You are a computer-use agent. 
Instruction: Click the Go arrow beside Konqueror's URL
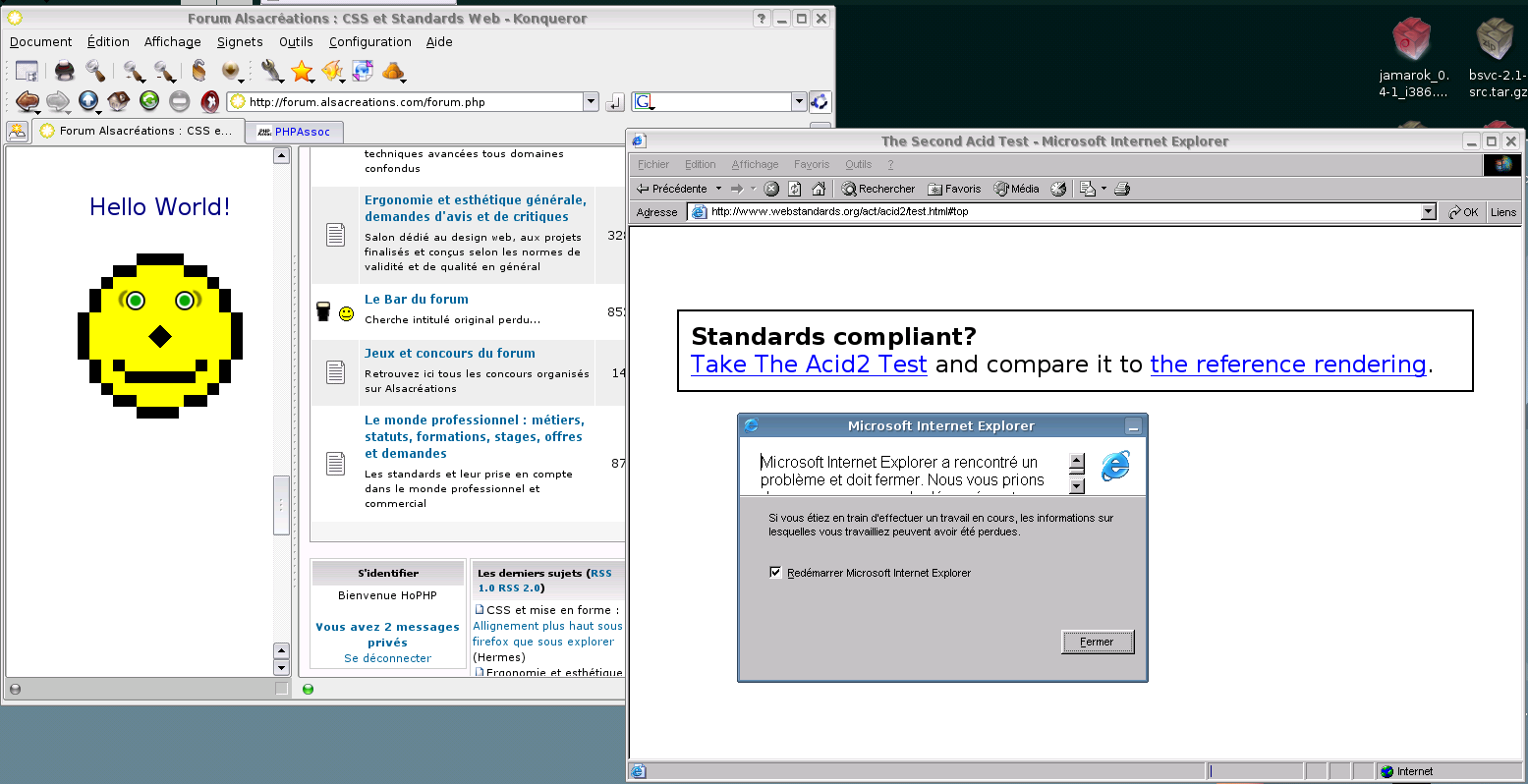click(614, 102)
